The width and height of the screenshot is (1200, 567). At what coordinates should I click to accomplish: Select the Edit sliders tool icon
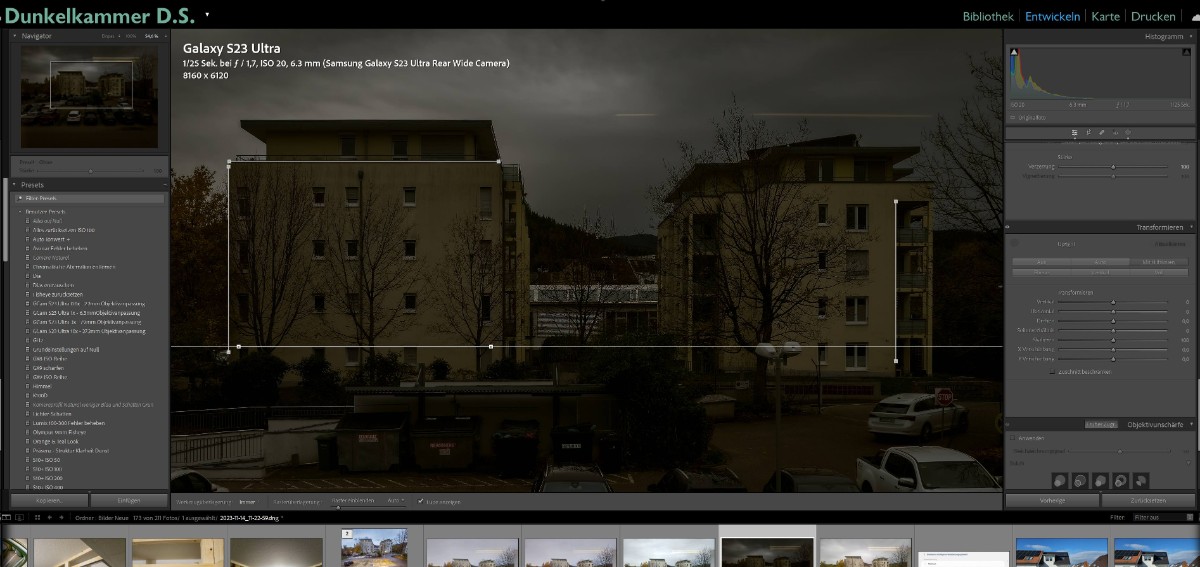click(1073, 132)
